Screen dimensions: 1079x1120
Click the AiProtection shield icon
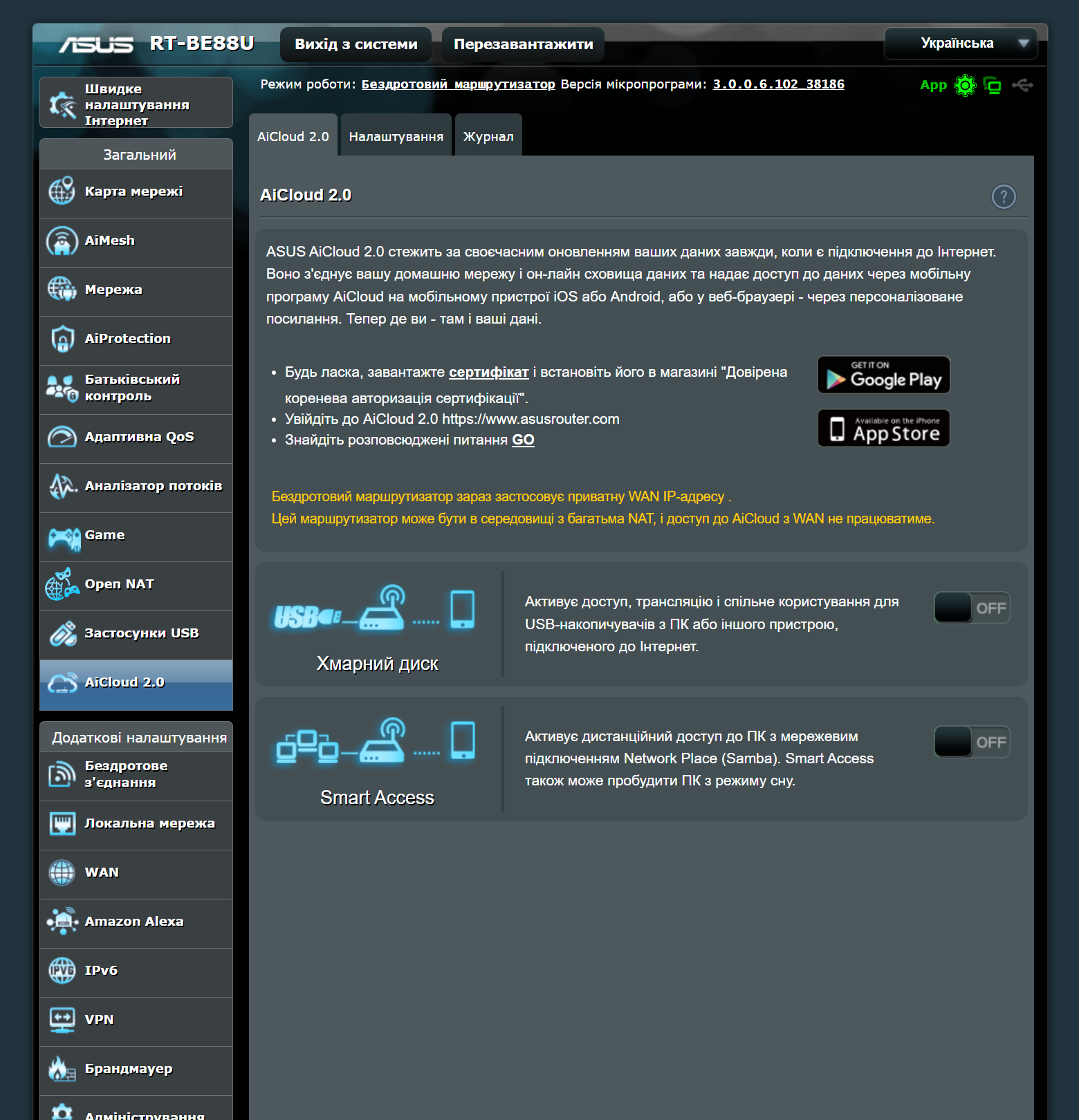[62, 339]
